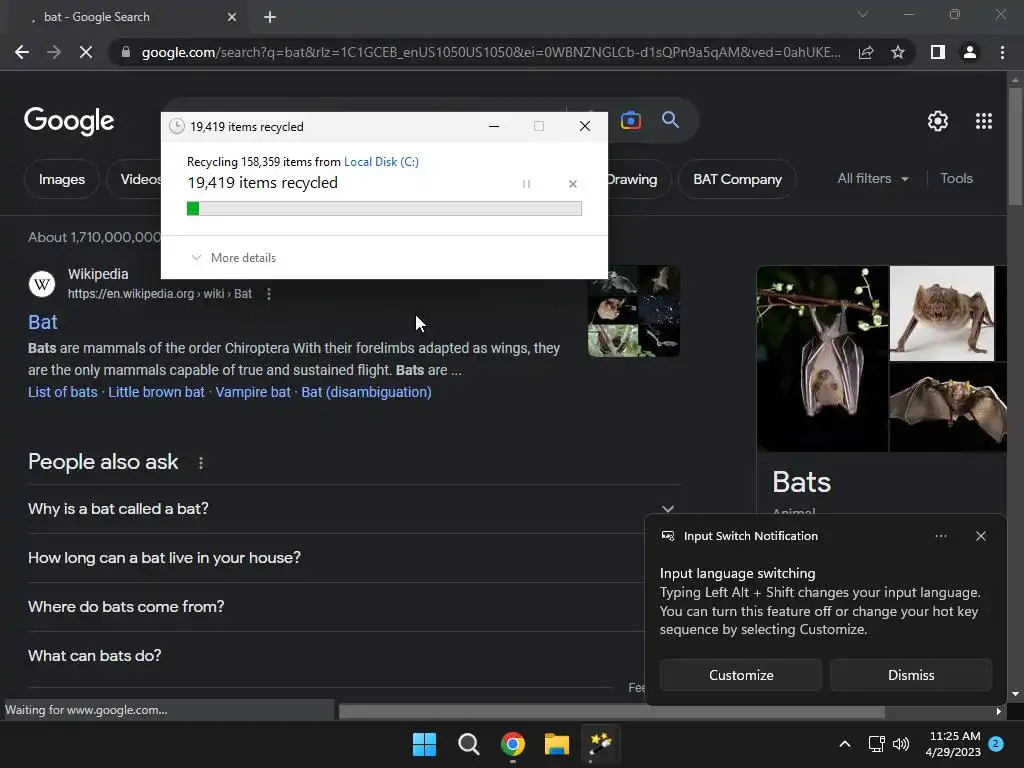
Task: Open the wand app on taskbar
Action: click(x=600, y=744)
